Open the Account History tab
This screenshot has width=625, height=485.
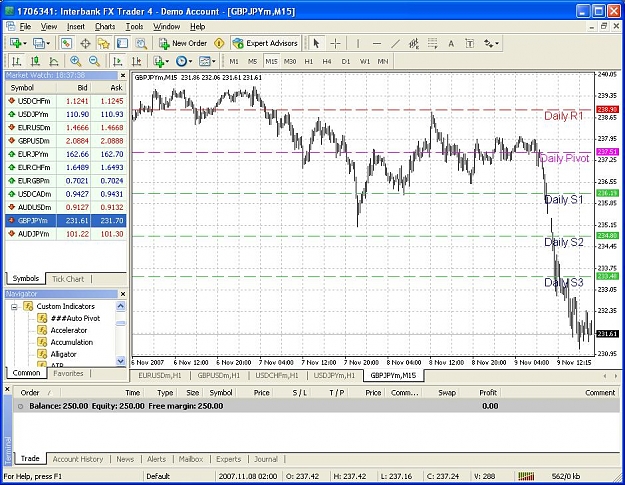point(78,459)
